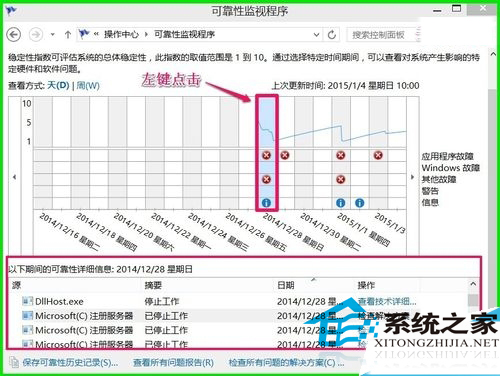Click the information icon in the highlighted column
500x376 pixels.
(266, 203)
